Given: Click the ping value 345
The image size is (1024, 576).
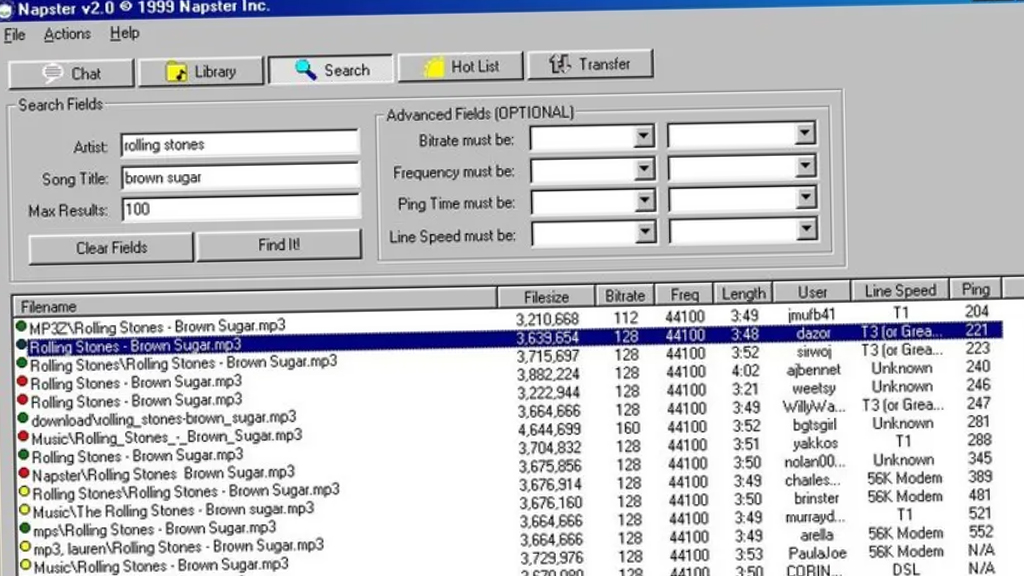Looking at the screenshot, I should [980, 458].
